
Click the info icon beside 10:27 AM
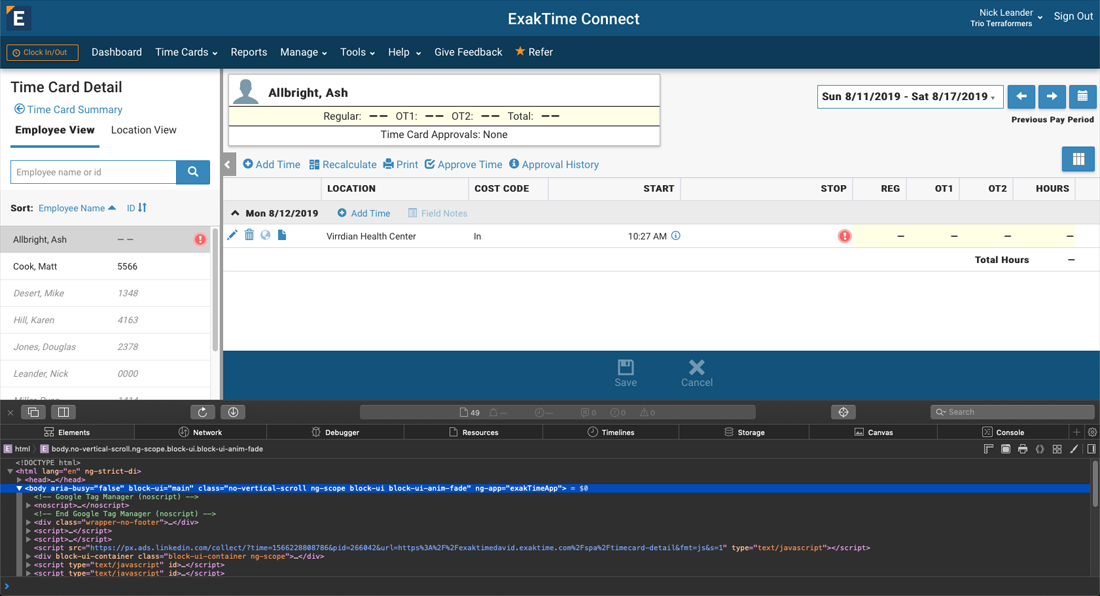676,236
